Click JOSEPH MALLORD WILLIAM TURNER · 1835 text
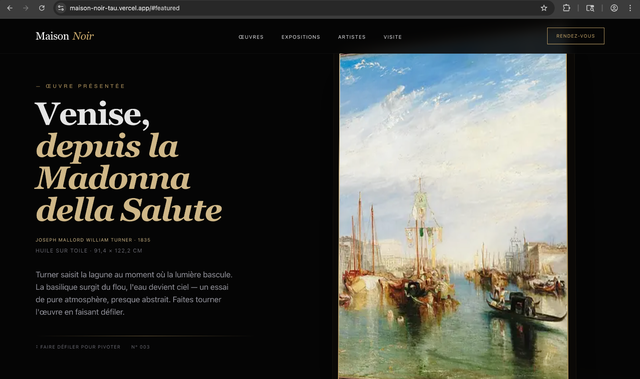This screenshot has width=640, height=379. (x=93, y=240)
